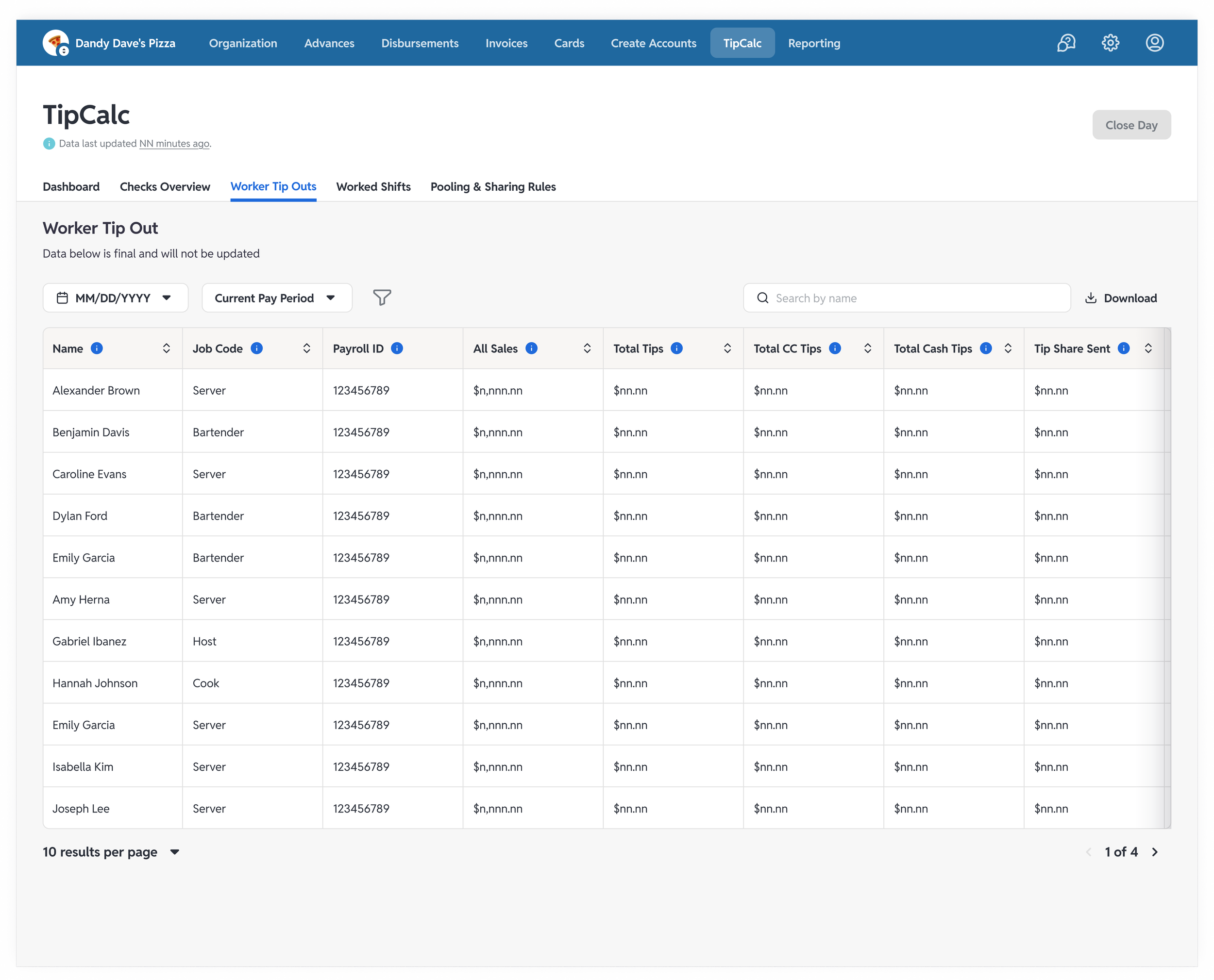Open the Advances nav item
Screen dimensions: 1214x980
(329, 43)
